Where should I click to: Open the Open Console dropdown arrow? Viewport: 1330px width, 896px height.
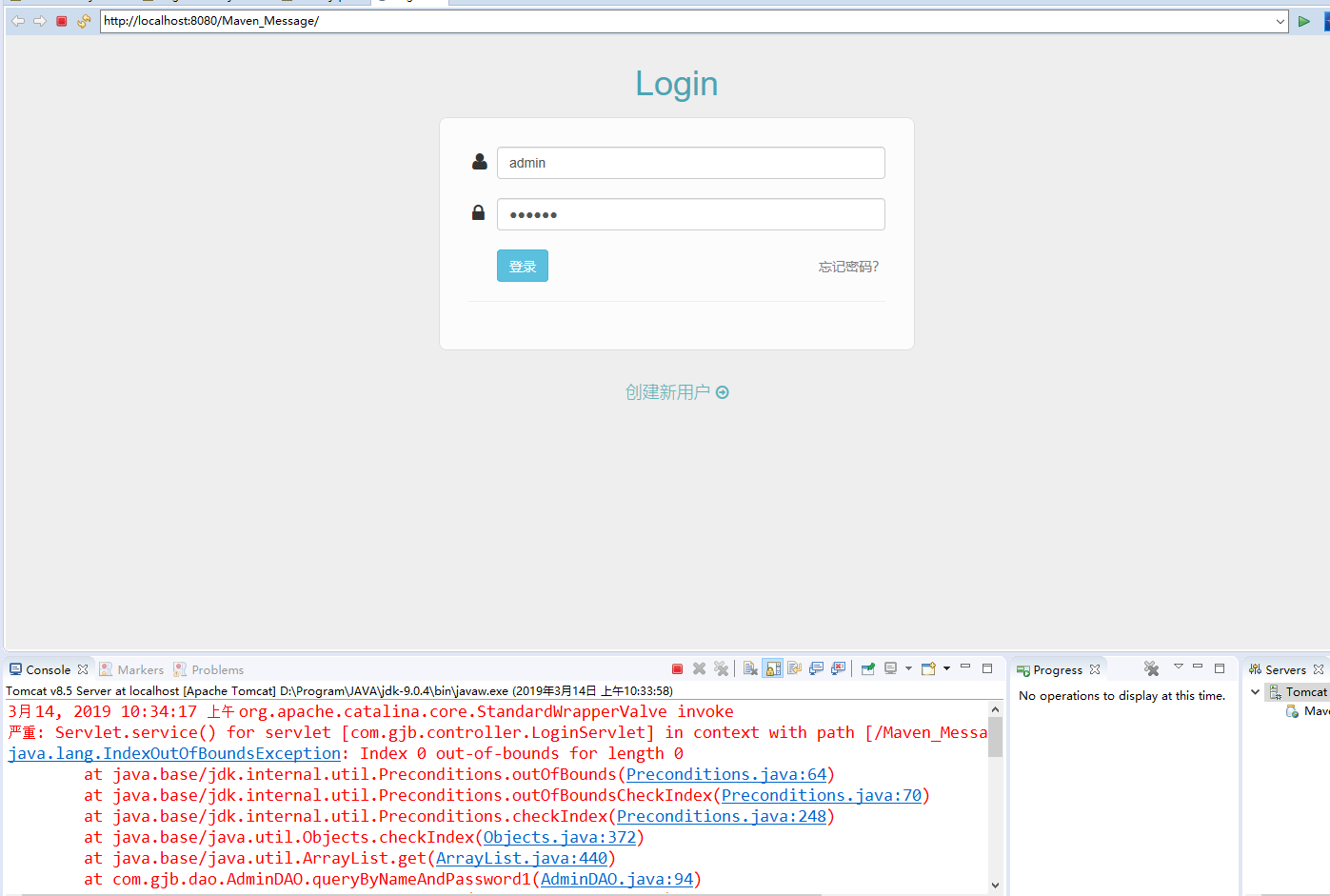(x=946, y=668)
